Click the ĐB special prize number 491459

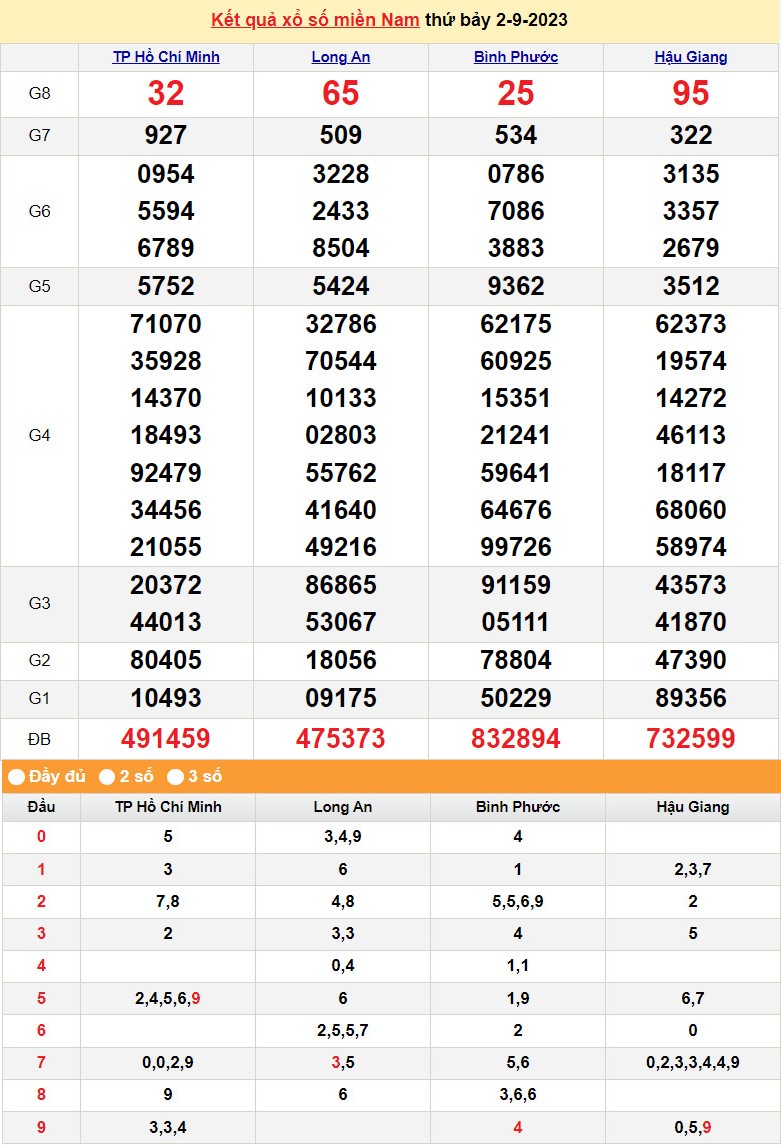coord(166,739)
